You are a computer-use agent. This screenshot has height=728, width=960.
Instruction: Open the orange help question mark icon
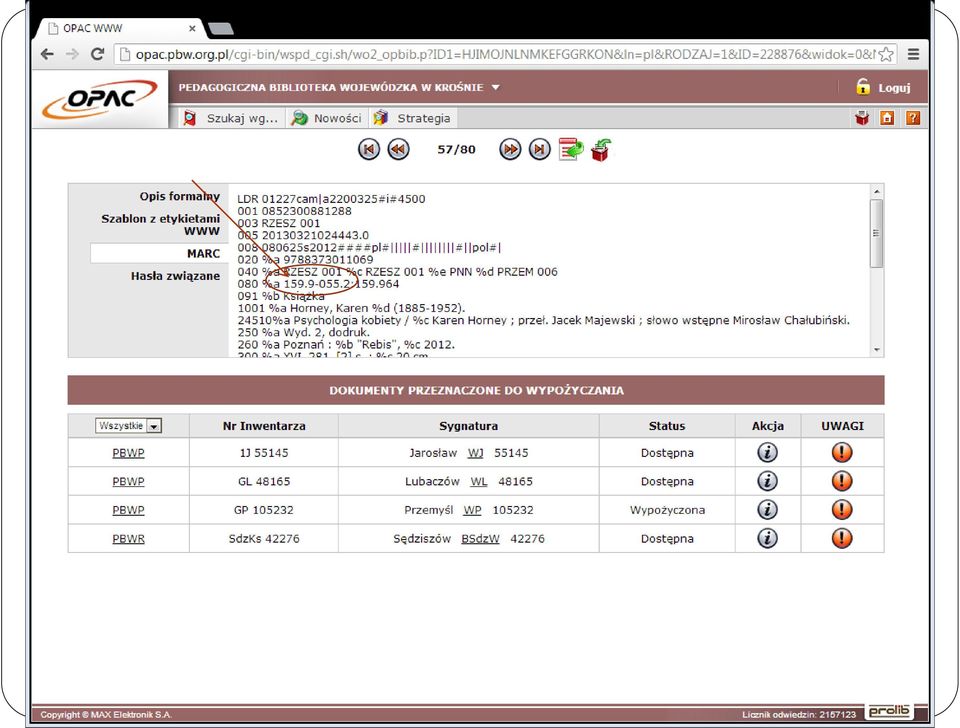912,118
